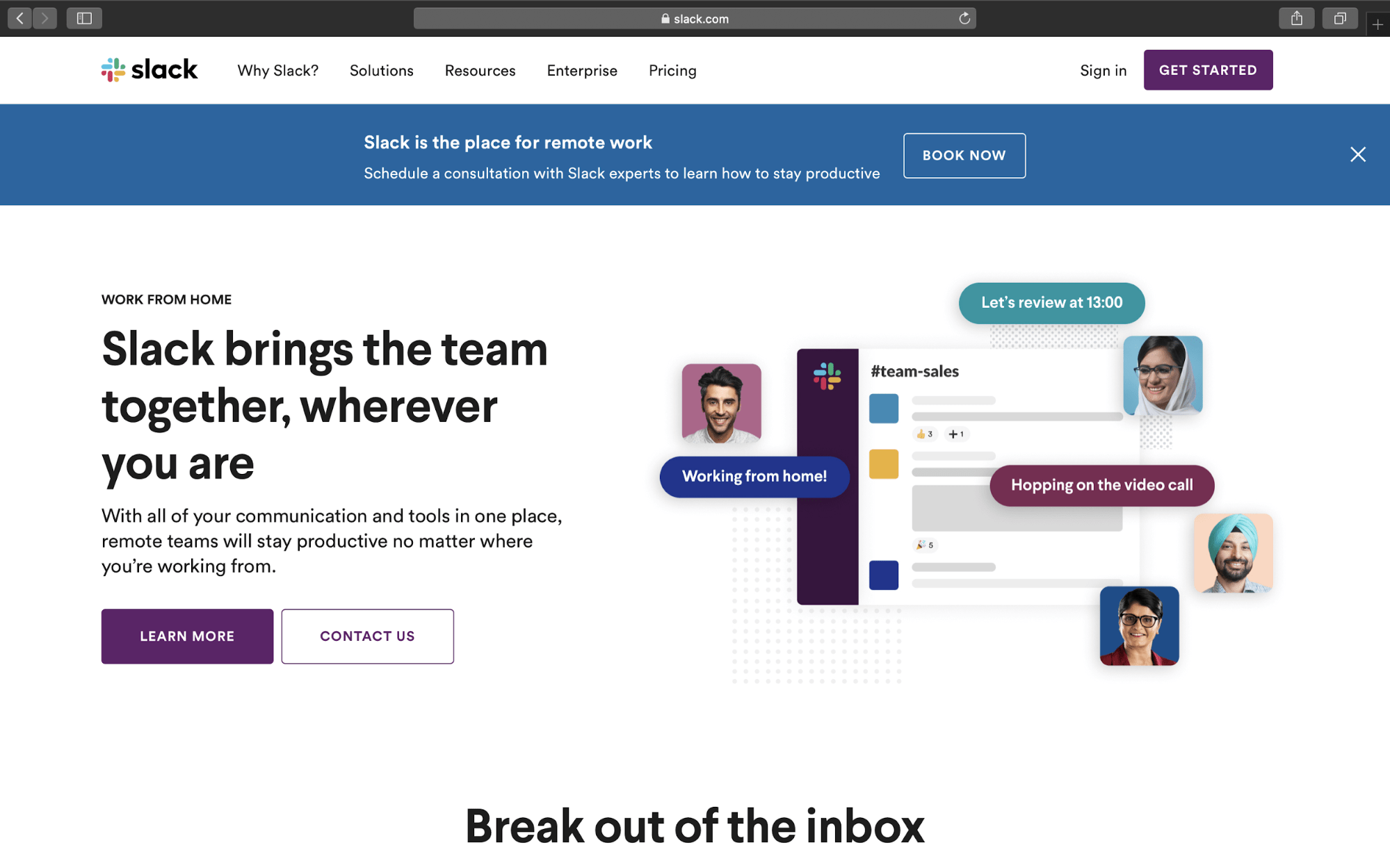Open a new tab with plus icon

[1377, 24]
